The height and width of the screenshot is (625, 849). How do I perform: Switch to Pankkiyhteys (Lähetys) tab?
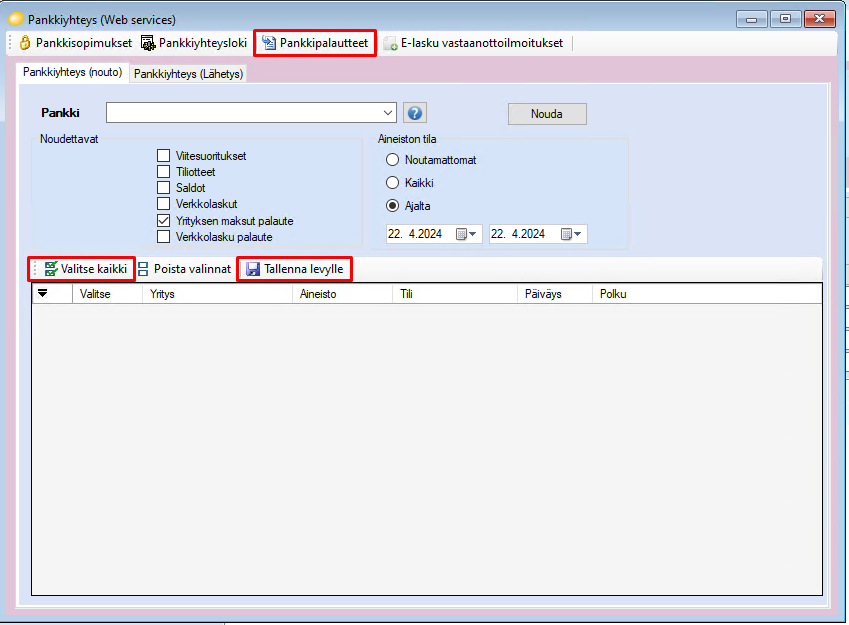(x=189, y=74)
